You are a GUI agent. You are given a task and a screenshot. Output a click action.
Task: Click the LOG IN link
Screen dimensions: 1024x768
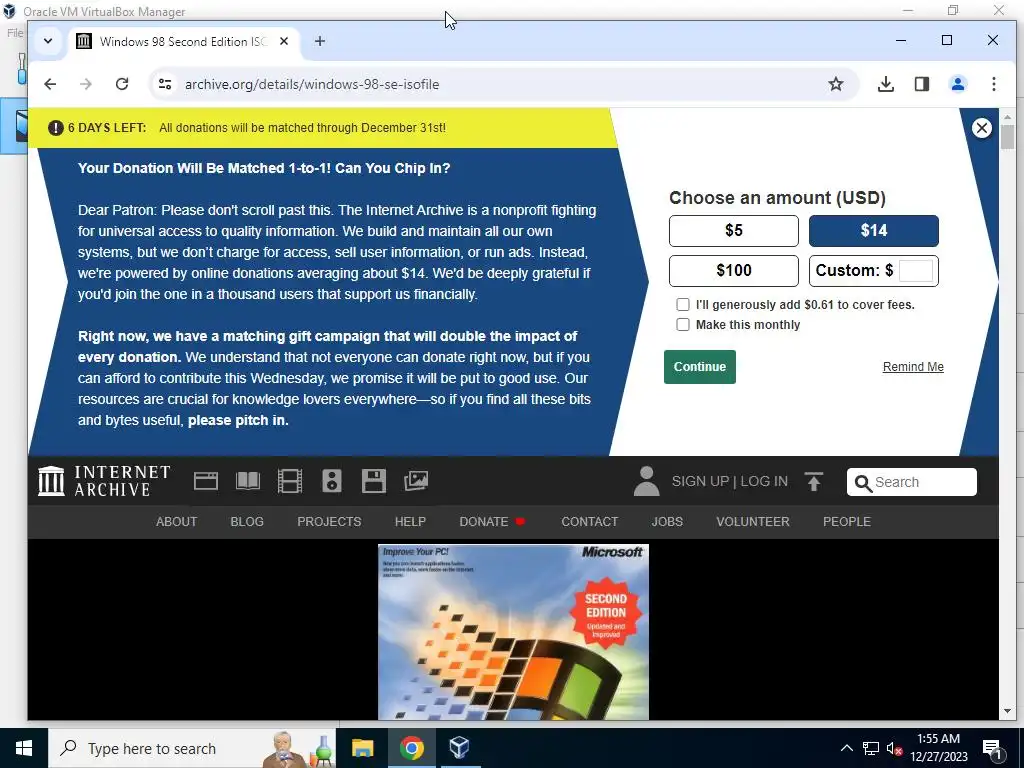tap(764, 481)
